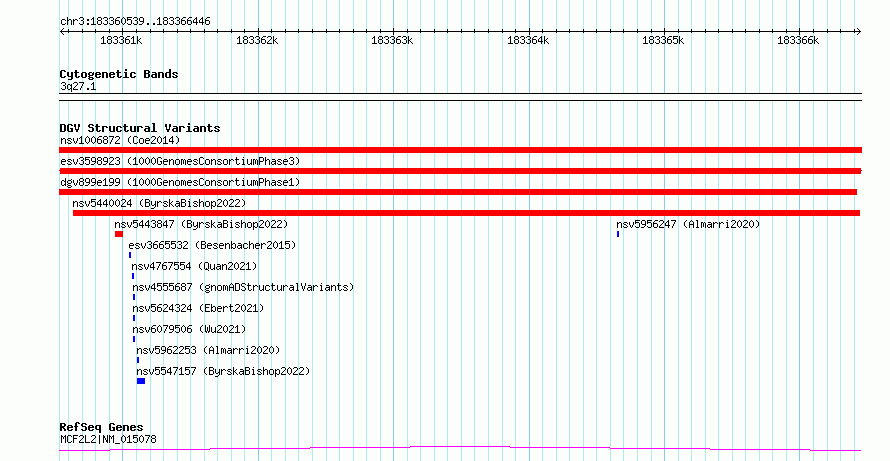Select nsv5440024 (ByrskaBishop2022) label
This screenshot has width=890, height=461.
pyautogui.click(x=159, y=203)
